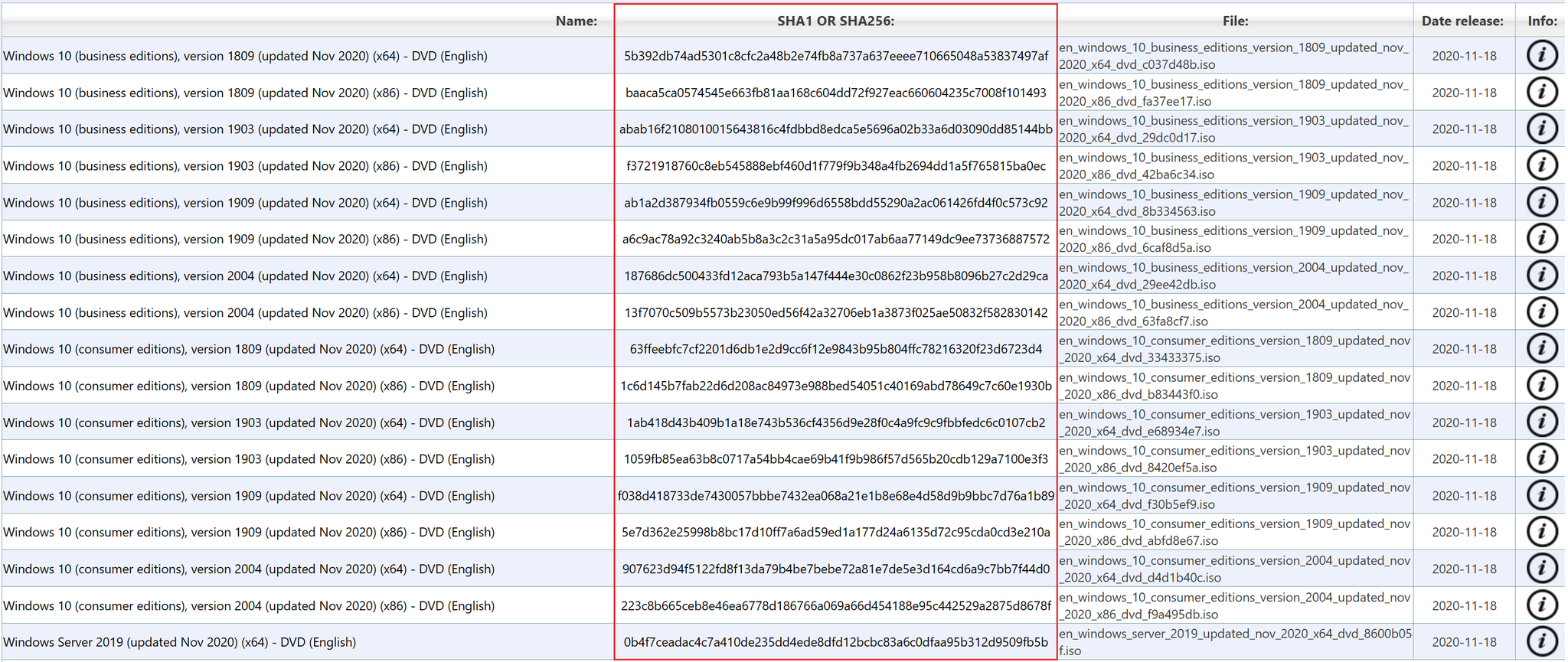Select name: Windows Server 2019 (x64) DVD
1568x662 pixels.
point(179,642)
